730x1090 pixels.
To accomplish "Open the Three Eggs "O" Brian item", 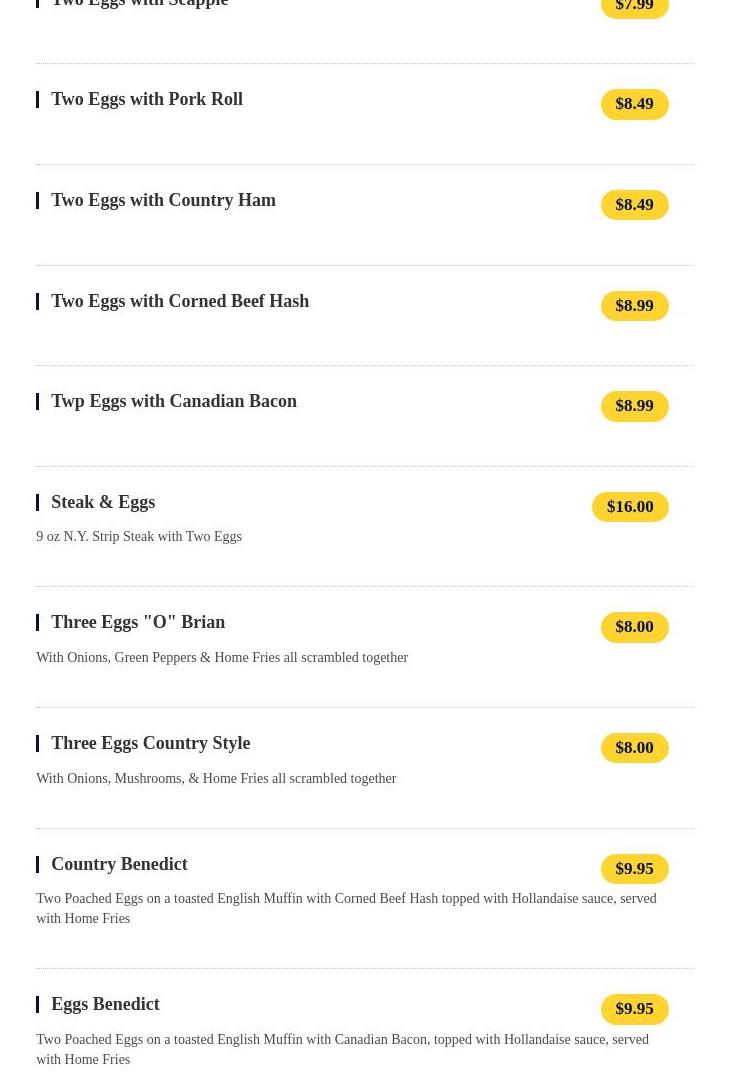I will [138, 623].
